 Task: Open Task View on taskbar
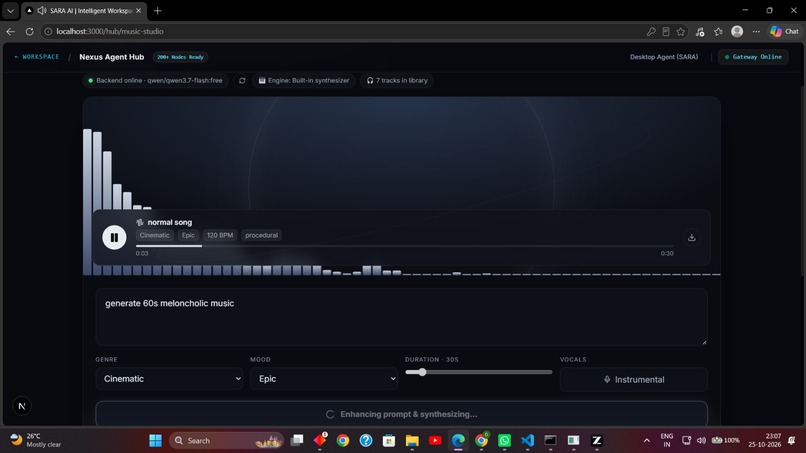(x=297, y=441)
